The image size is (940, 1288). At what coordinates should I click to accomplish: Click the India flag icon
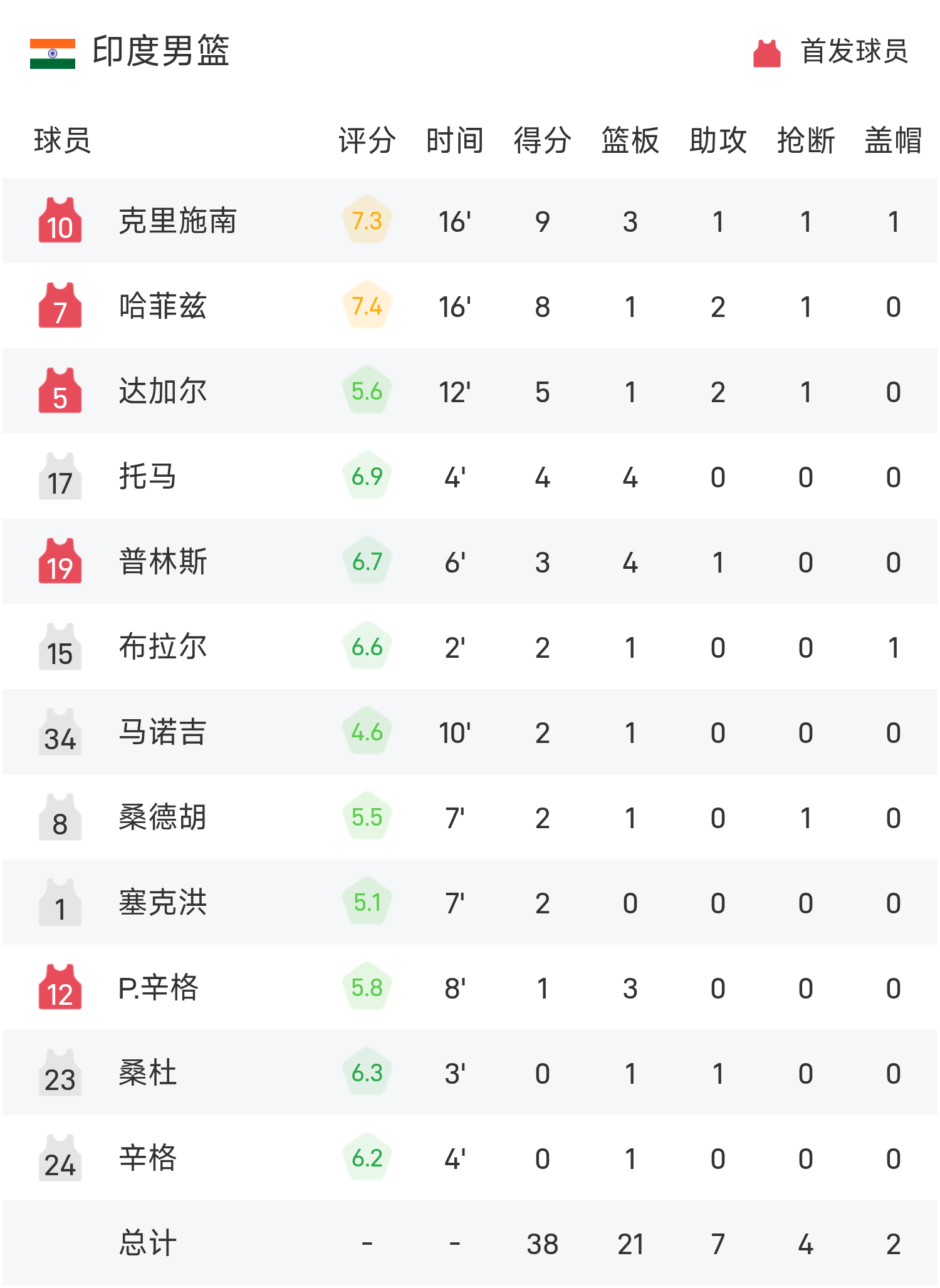click(x=53, y=53)
